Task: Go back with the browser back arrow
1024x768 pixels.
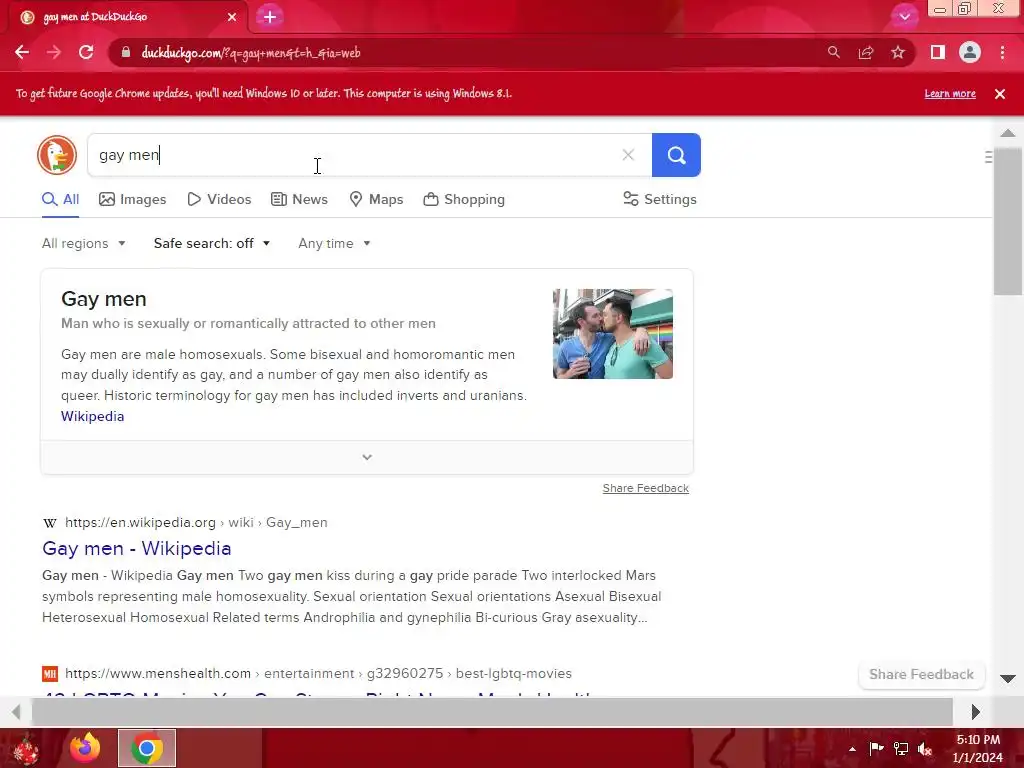Action: [22, 52]
